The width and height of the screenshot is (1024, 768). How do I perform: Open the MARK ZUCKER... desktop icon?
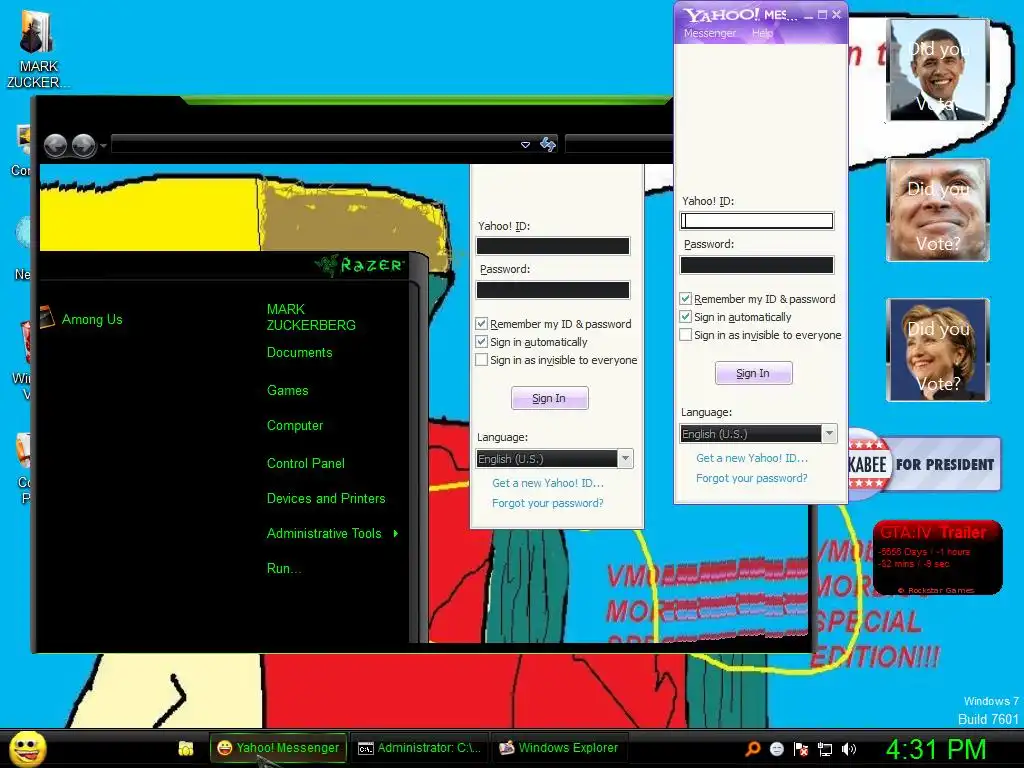pos(37,47)
